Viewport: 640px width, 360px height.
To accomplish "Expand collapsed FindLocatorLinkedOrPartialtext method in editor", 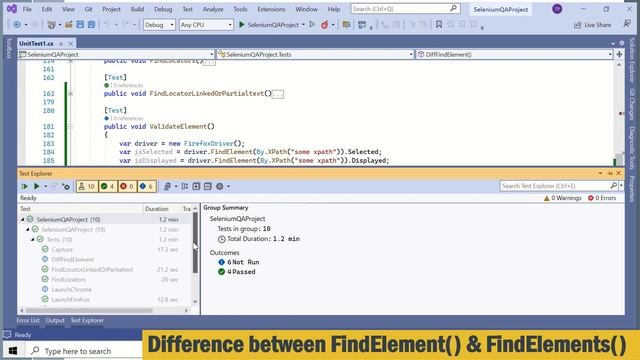I will coord(70,94).
